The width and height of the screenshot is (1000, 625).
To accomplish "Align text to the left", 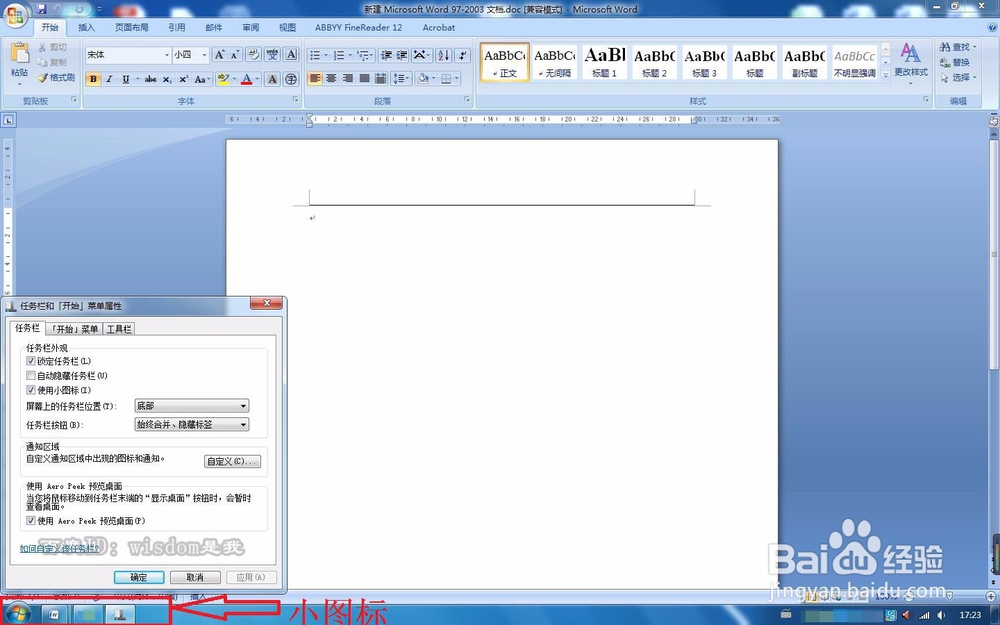I will [x=315, y=78].
